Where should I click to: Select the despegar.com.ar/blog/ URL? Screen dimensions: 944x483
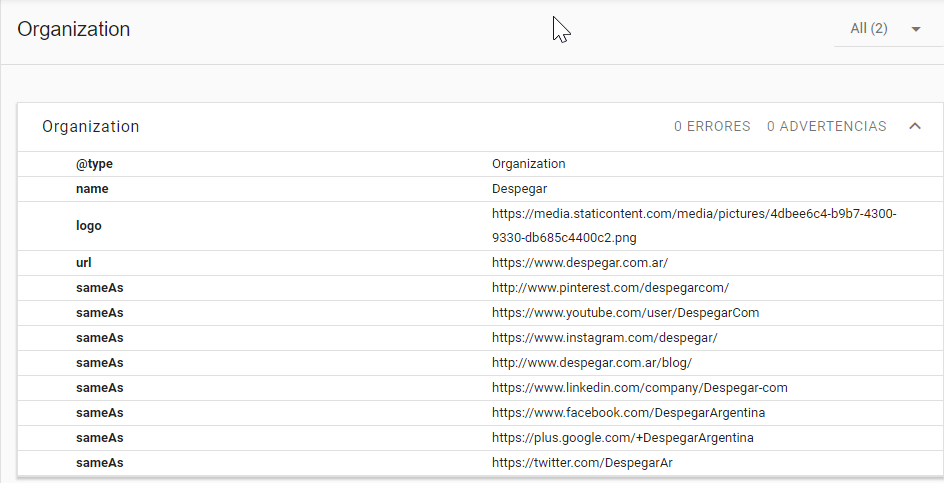click(x=592, y=363)
